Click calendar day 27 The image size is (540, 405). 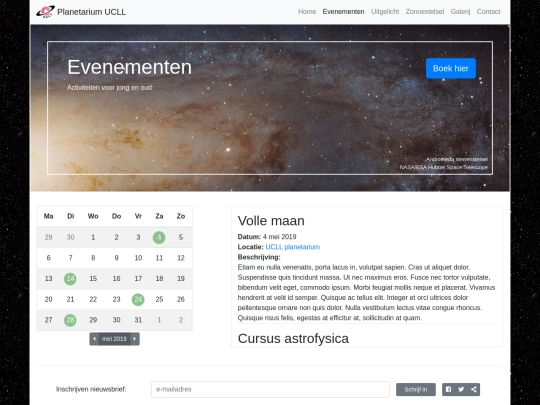[49, 320]
